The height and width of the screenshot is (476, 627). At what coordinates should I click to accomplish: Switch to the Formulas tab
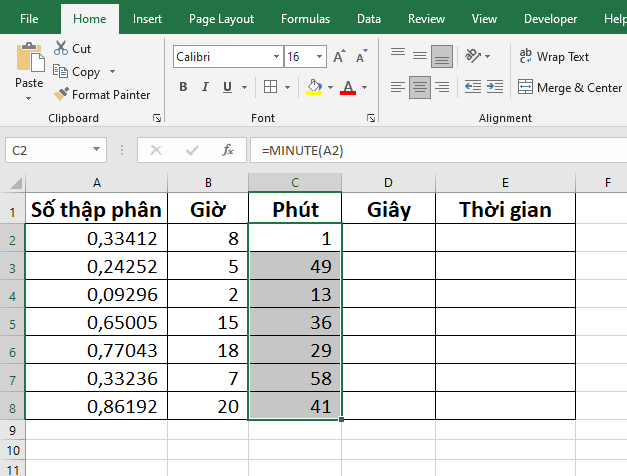(305, 18)
